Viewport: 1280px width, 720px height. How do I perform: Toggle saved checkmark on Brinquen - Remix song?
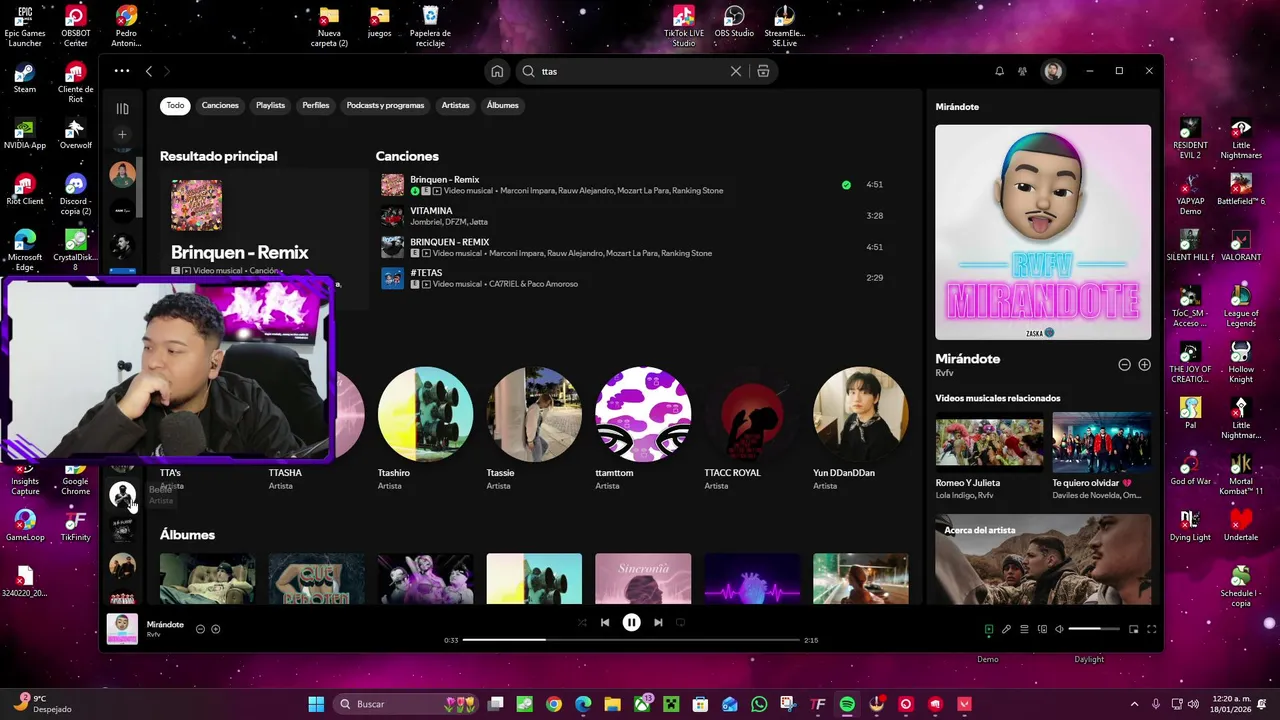point(846,185)
